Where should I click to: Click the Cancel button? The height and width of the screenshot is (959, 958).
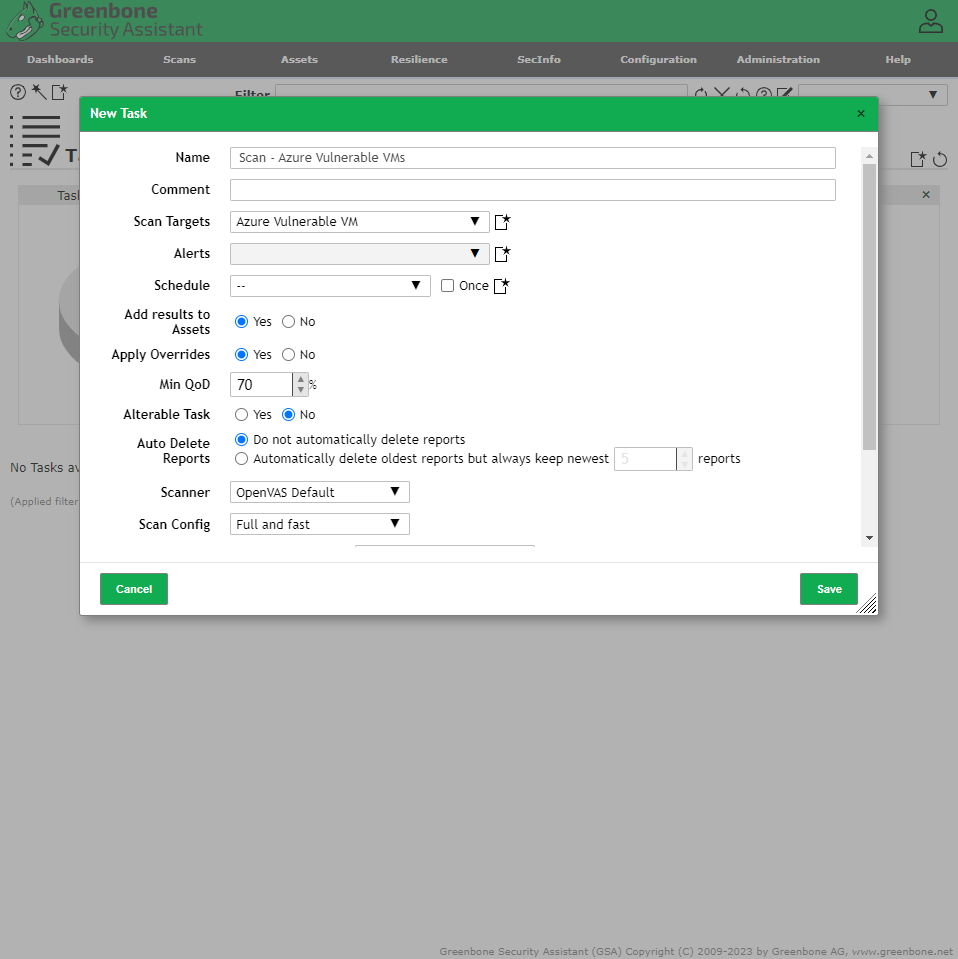click(134, 589)
